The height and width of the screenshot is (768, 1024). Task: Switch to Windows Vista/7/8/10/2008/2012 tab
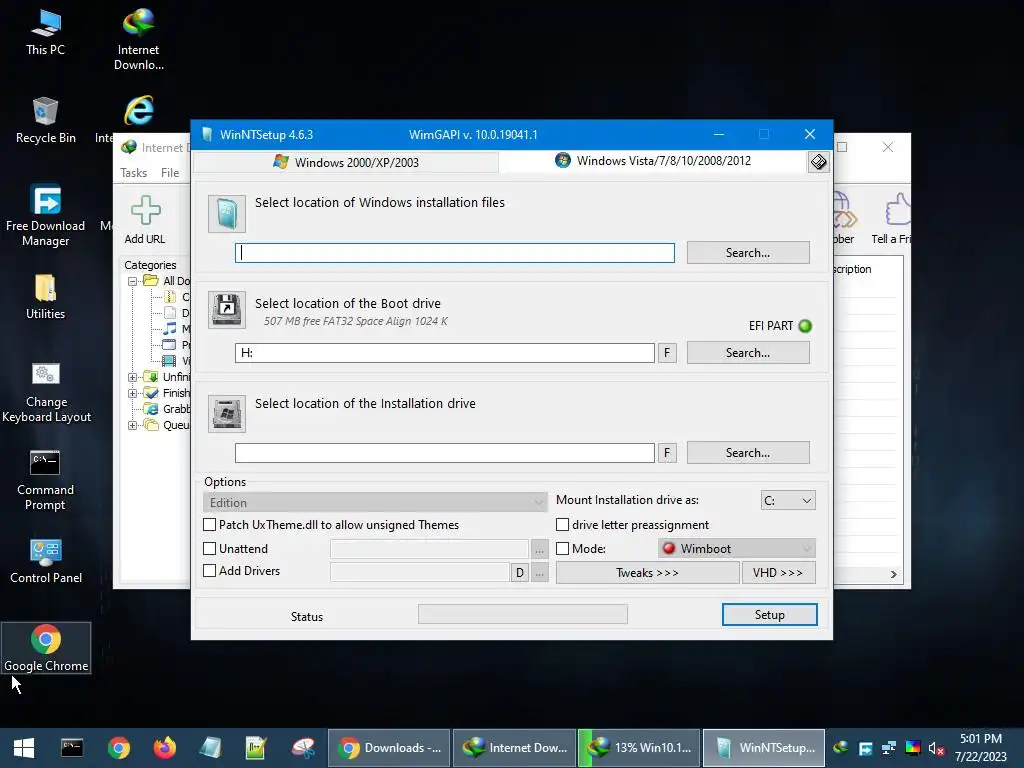click(x=653, y=161)
